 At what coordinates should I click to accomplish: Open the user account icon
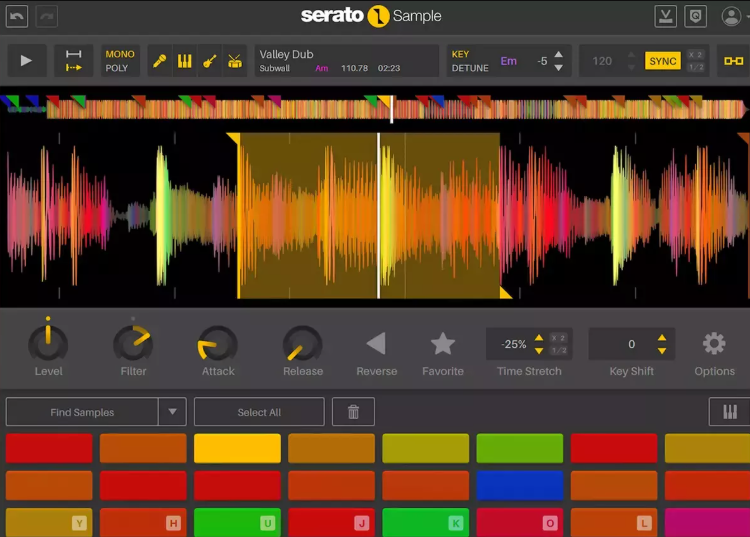pos(731,16)
